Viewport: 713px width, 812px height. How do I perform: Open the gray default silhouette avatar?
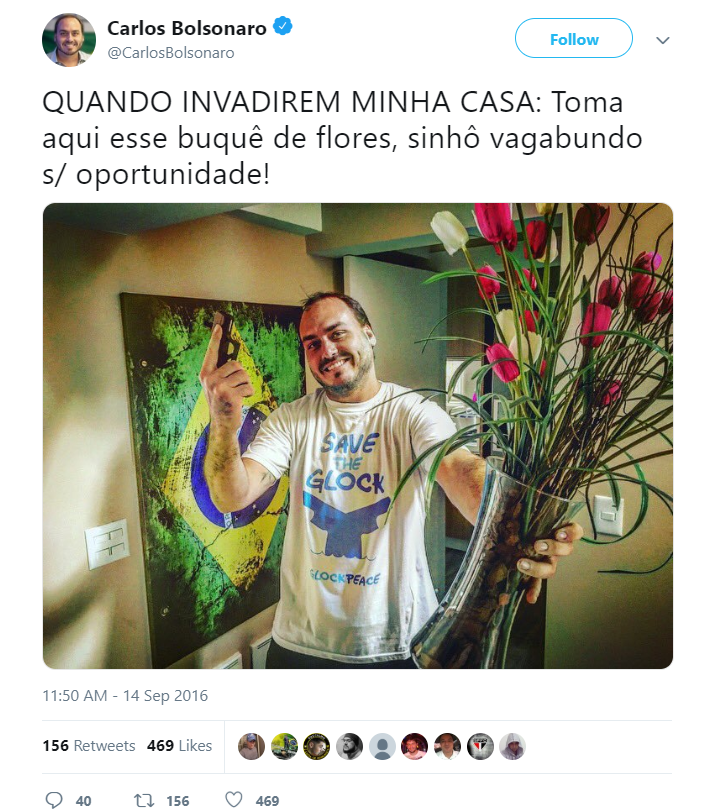pyautogui.click(x=382, y=746)
